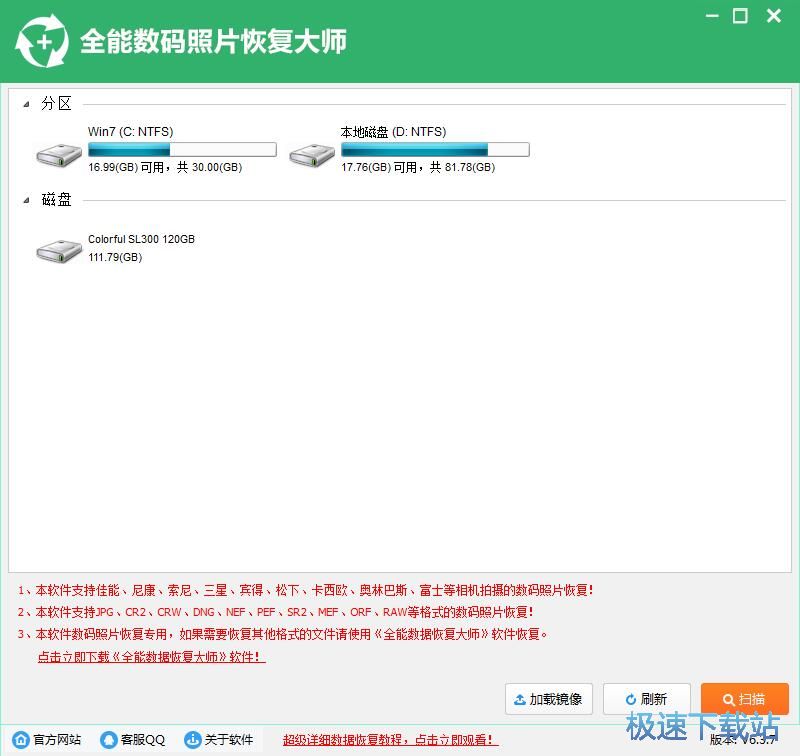Screen dimensions: 800x756
Task: Click the C: drive usage bar
Action: pyautogui.click(x=182, y=149)
